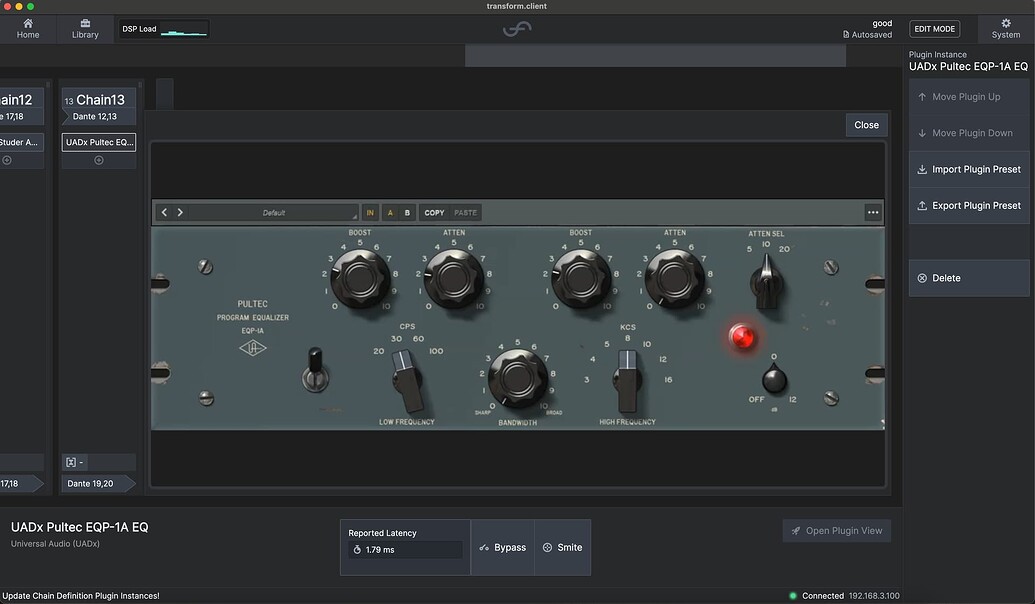The image size is (1035, 604).
Task: Bypass the Pultec plugin
Action: coord(503,547)
